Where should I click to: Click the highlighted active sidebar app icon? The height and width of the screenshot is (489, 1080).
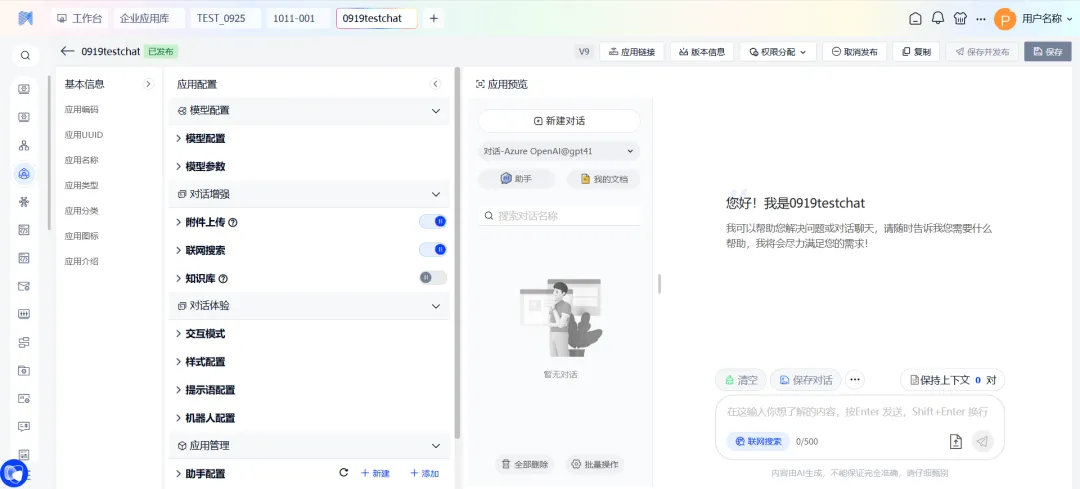(24, 174)
